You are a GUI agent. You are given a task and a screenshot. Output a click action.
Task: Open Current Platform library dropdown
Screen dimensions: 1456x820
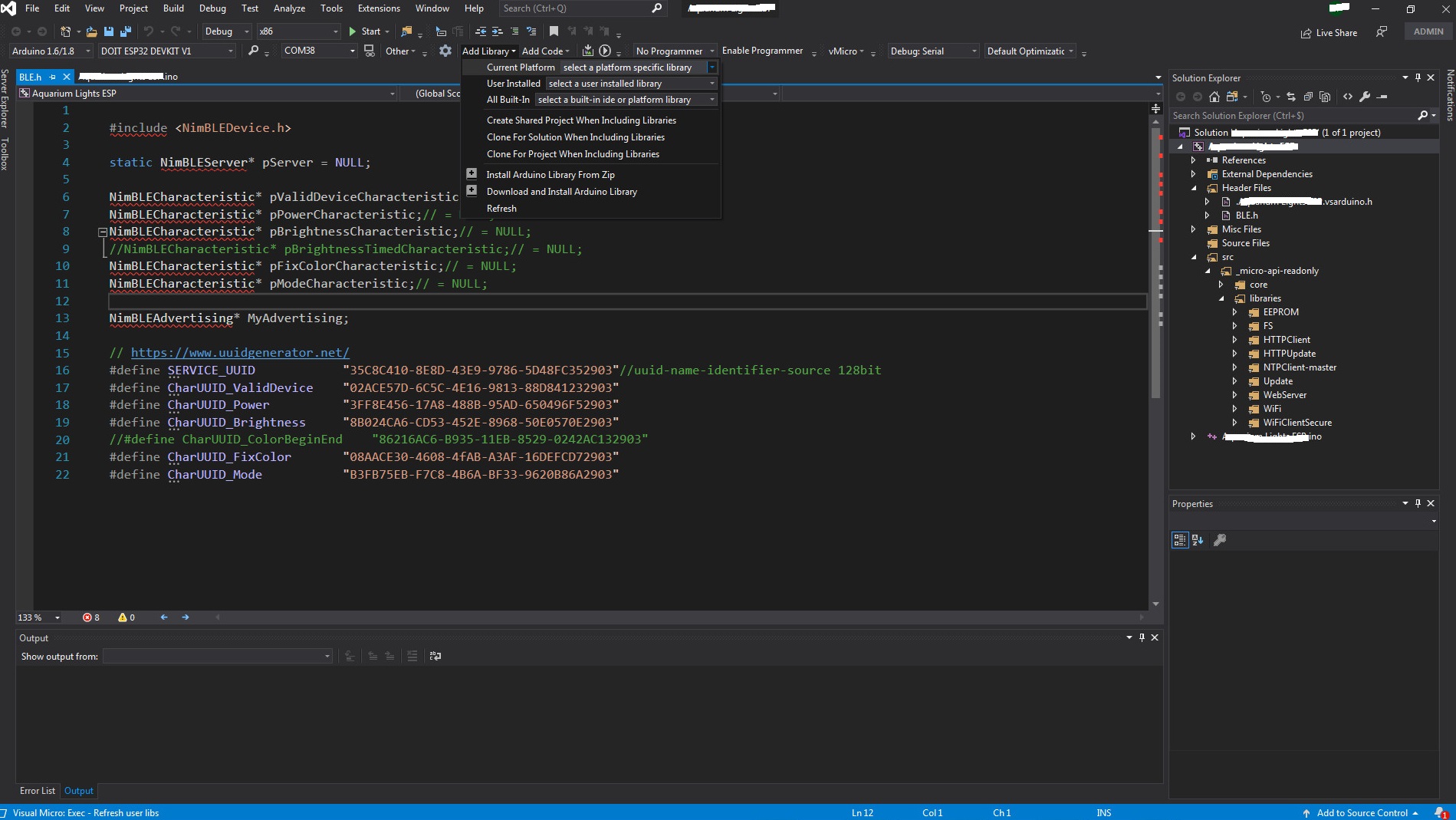[638, 68]
